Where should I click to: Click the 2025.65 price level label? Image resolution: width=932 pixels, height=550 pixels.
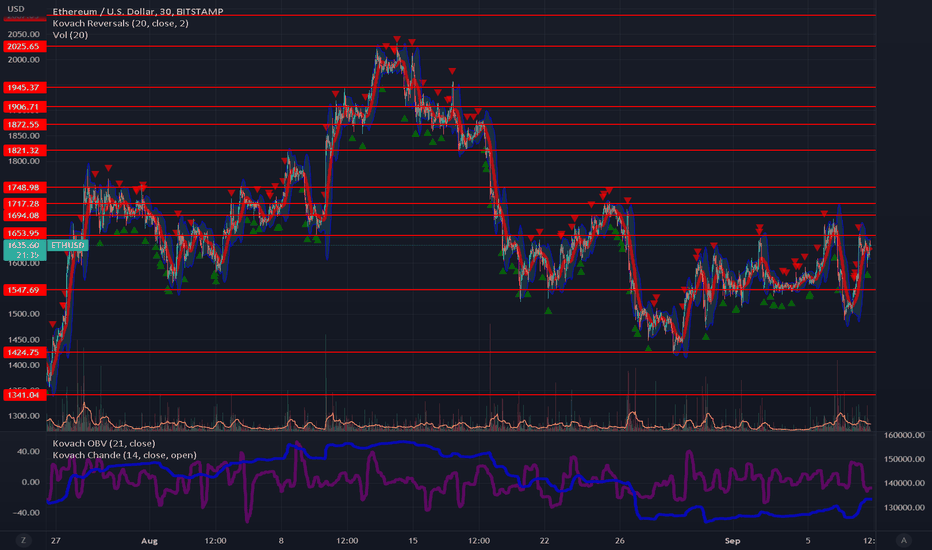[24, 46]
